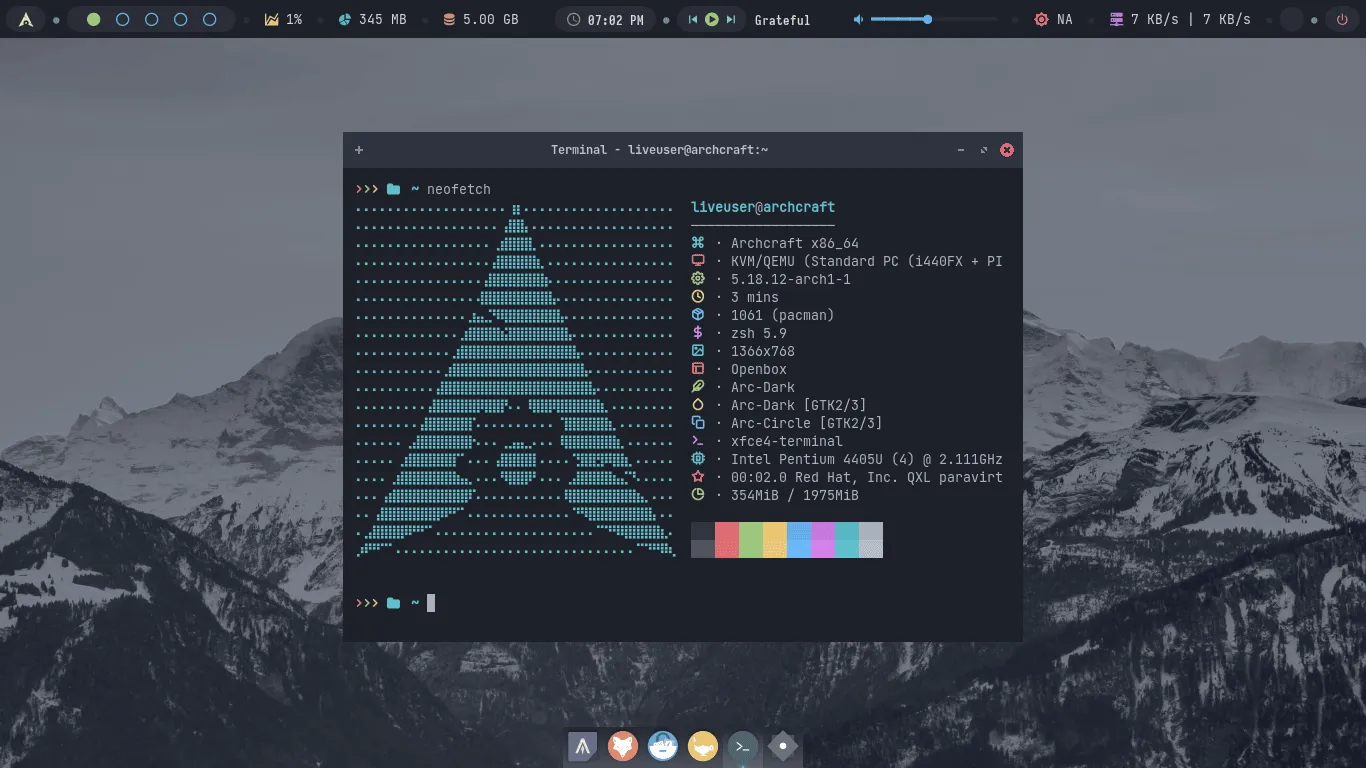The image size is (1366, 768).
Task: Launch the yellow lamp app from the dock
Action: [702, 746]
